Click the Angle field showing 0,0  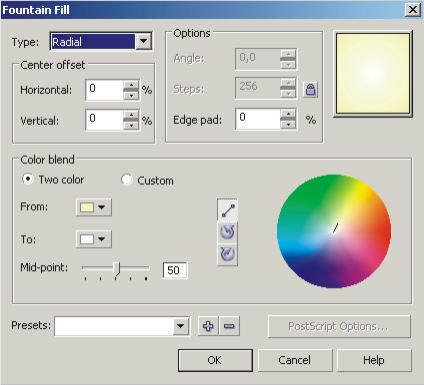pyautogui.click(x=258, y=59)
